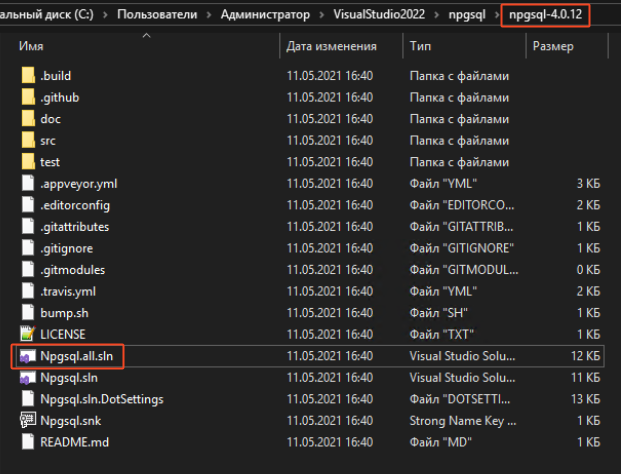
Task: Click the .gitignore file icon
Action: 28,248
